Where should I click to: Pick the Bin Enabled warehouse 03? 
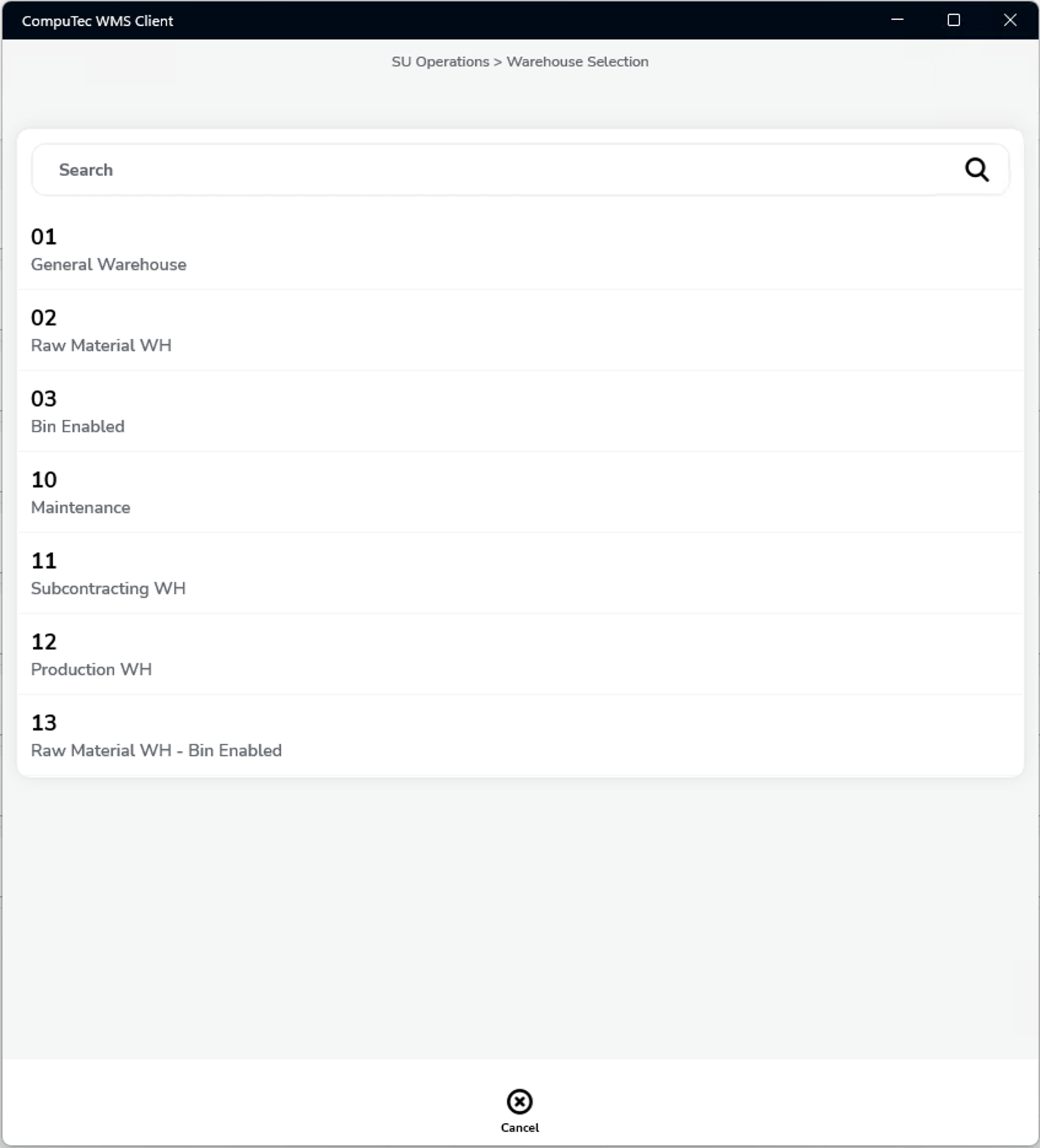pos(78,427)
